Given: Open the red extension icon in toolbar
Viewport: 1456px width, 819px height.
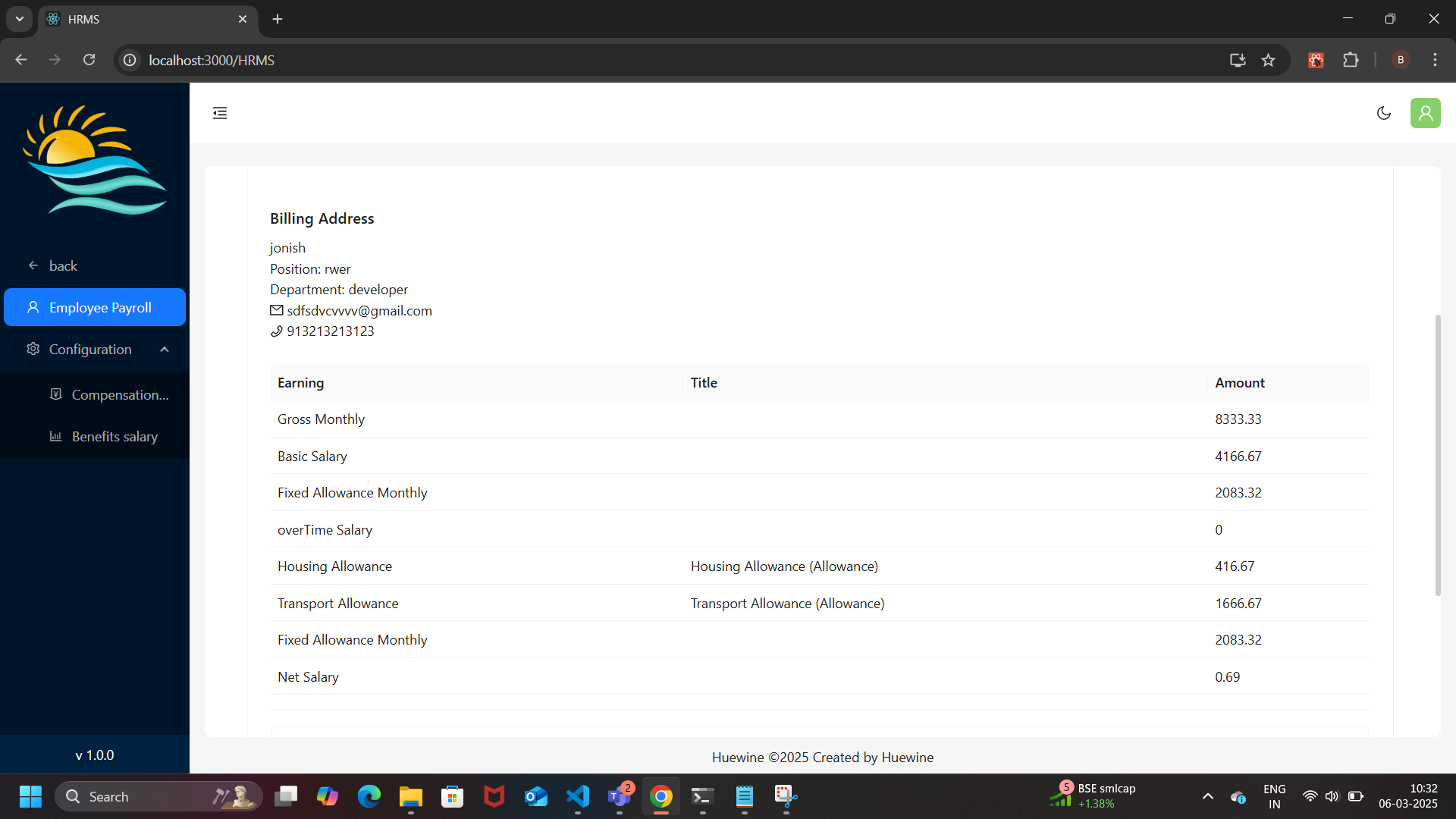Looking at the screenshot, I should (1316, 60).
